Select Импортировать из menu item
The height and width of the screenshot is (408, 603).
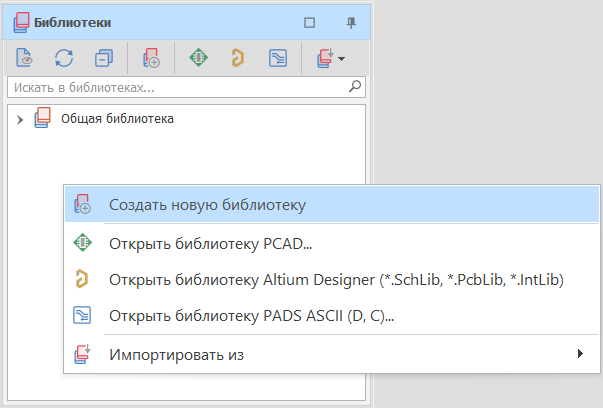point(332,354)
